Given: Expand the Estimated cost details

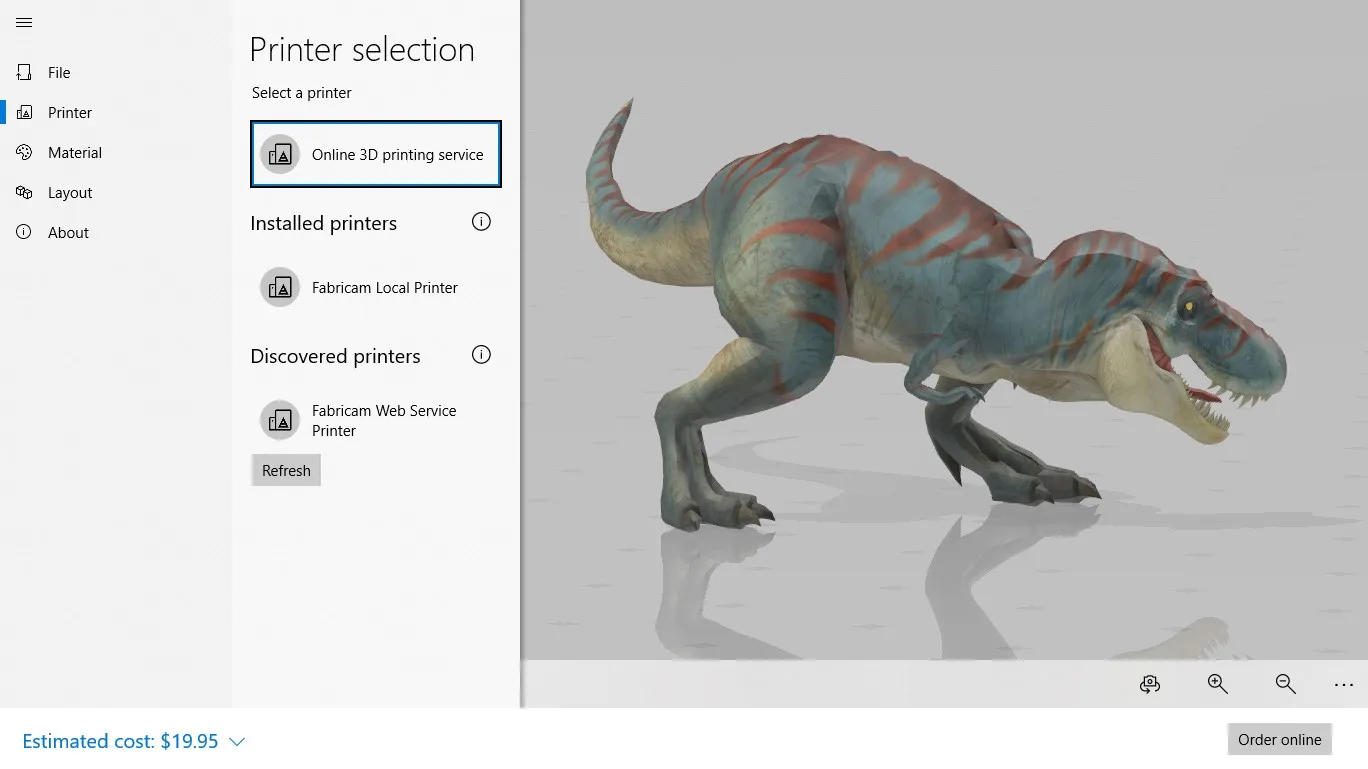Looking at the screenshot, I should coord(237,741).
